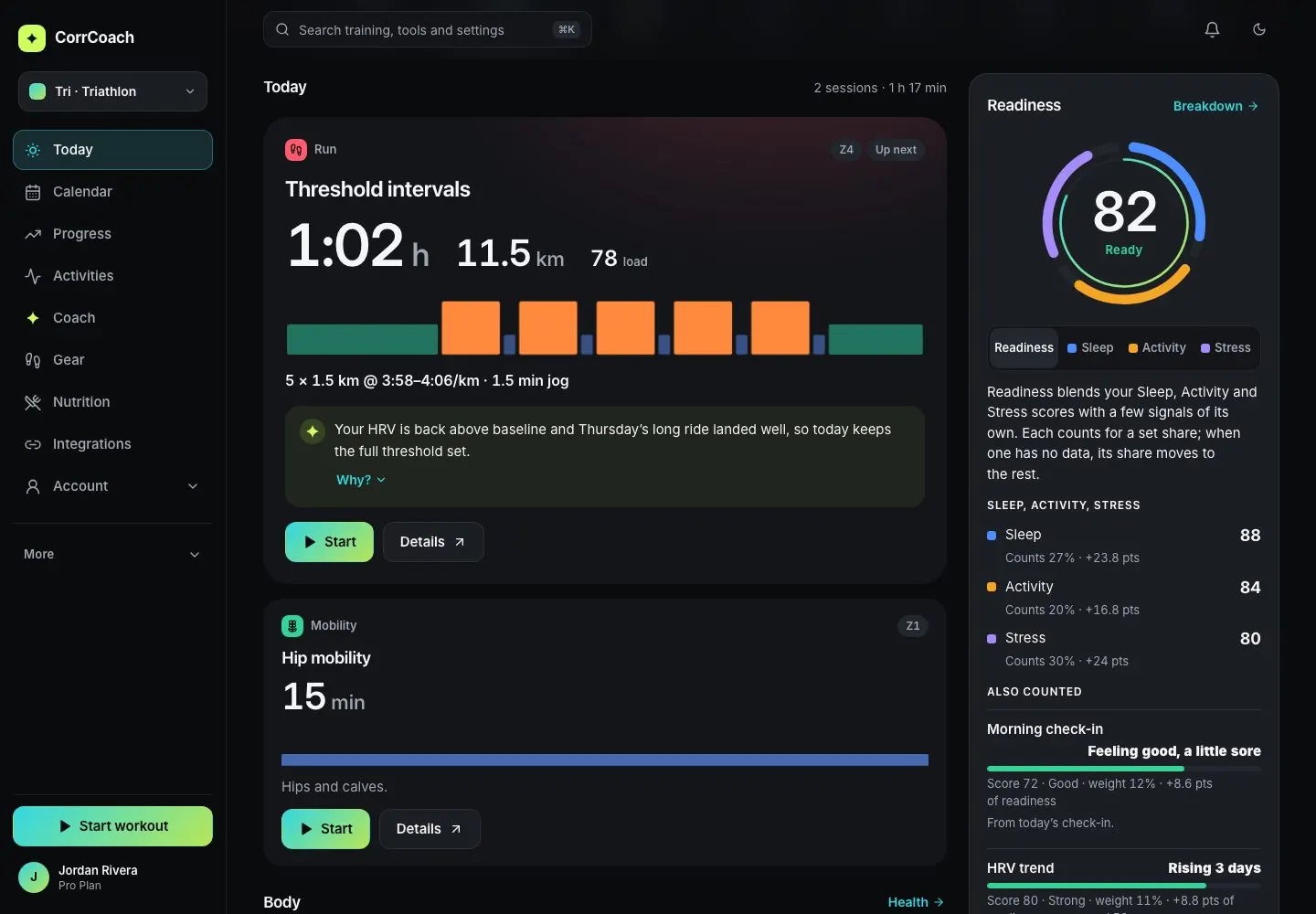
Task: Click the Coach sparkle icon
Action: coord(33,318)
